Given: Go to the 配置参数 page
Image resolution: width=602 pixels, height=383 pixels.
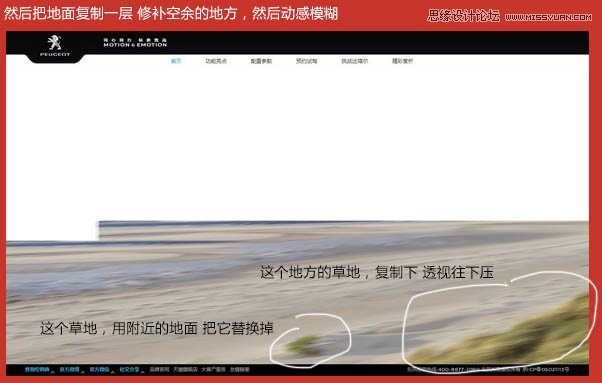Looking at the screenshot, I should tap(261, 61).
